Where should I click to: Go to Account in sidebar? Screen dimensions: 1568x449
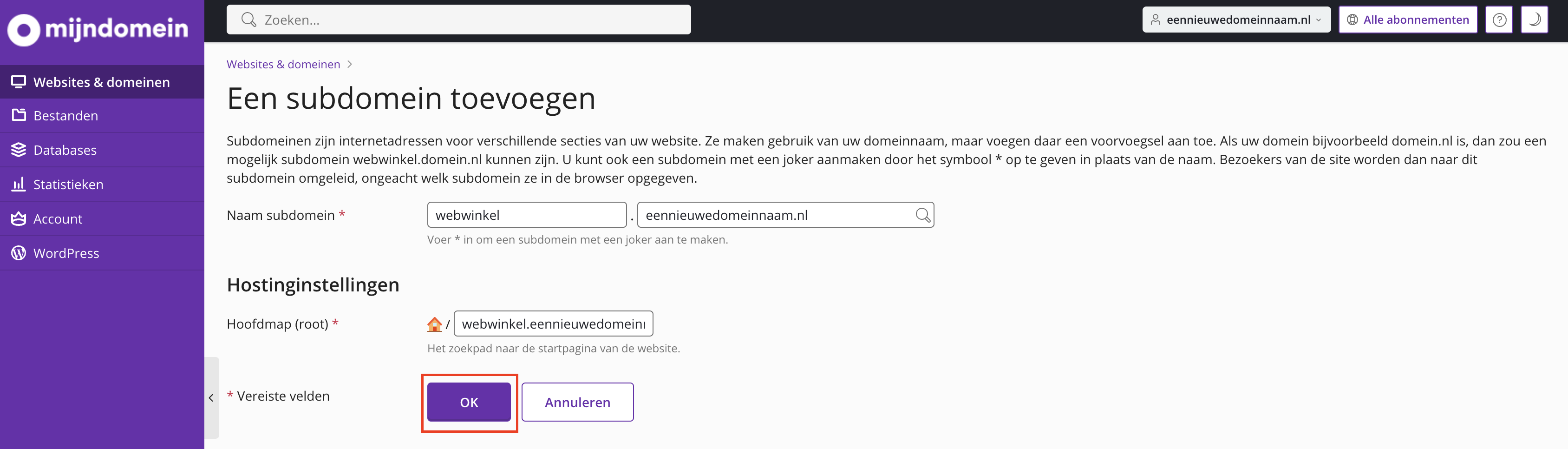coord(57,219)
